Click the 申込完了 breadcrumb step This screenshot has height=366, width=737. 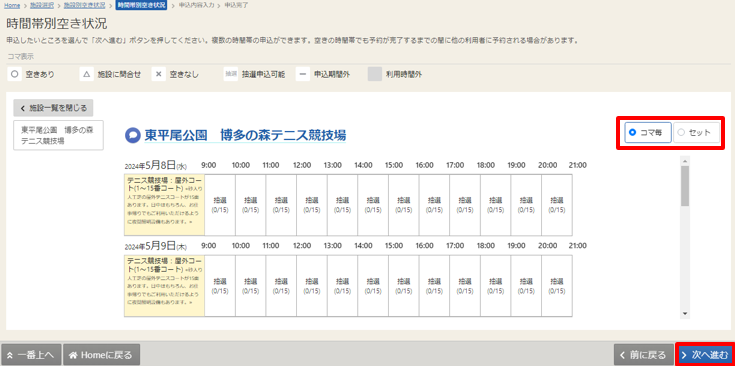pyautogui.click(x=236, y=6)
